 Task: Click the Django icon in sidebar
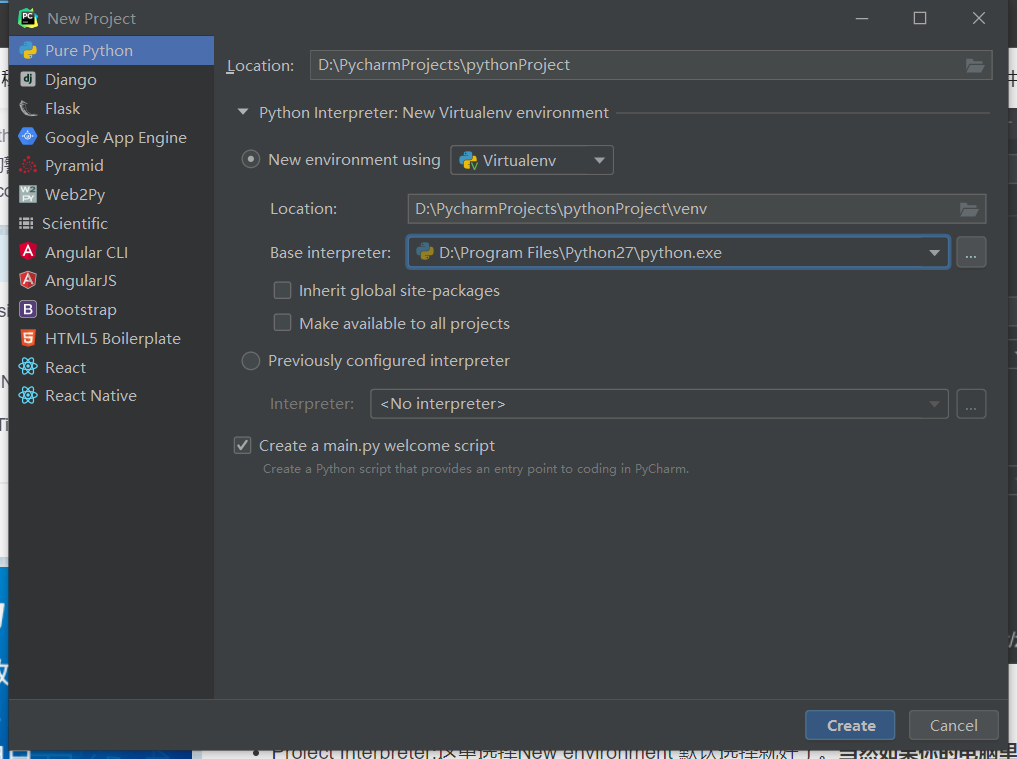tap(28, 79)
